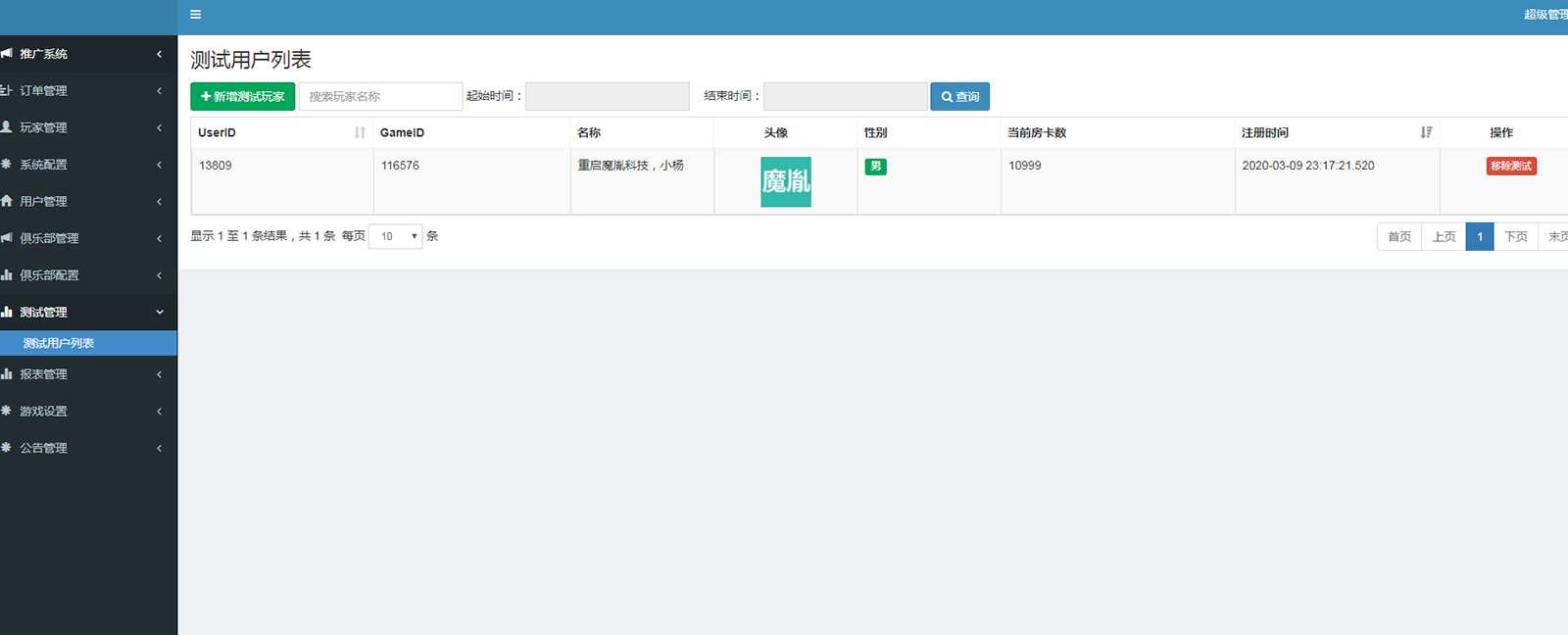Click the GameID column header
The height and width of the screenshot is (635, 1568).
click(x=402, y=132)
